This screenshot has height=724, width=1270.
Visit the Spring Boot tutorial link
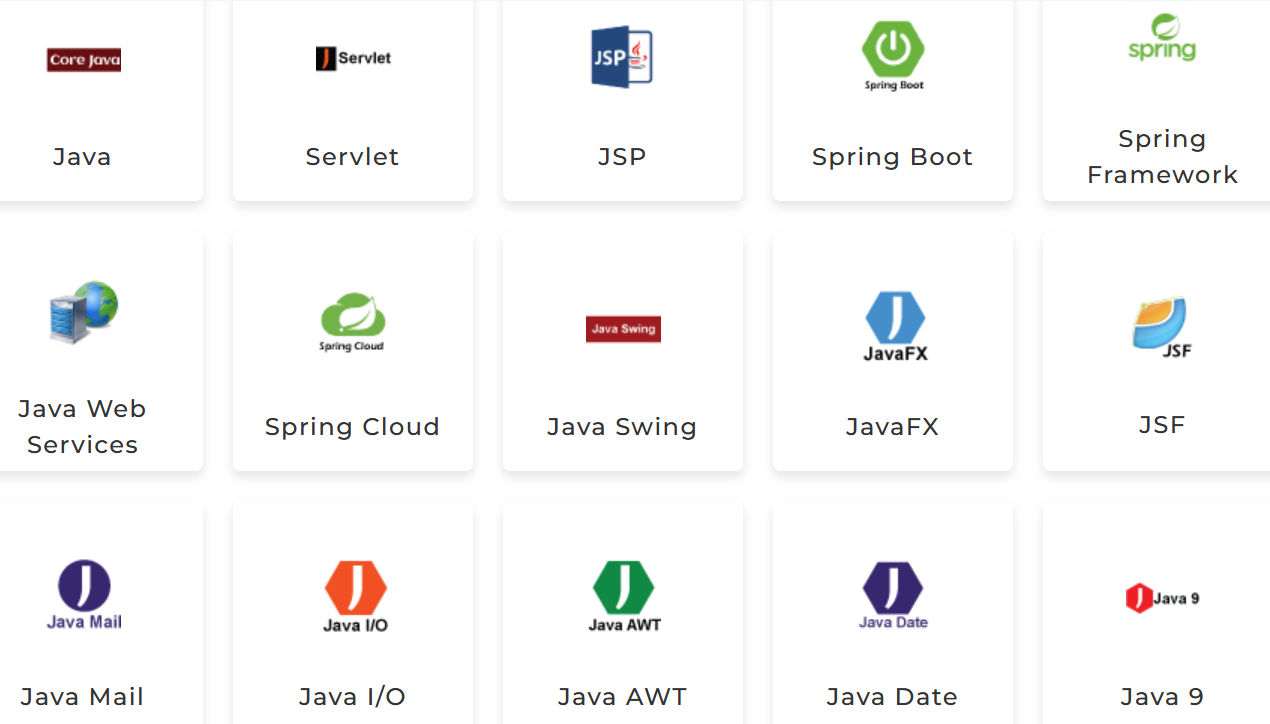[x=892, y=157]
